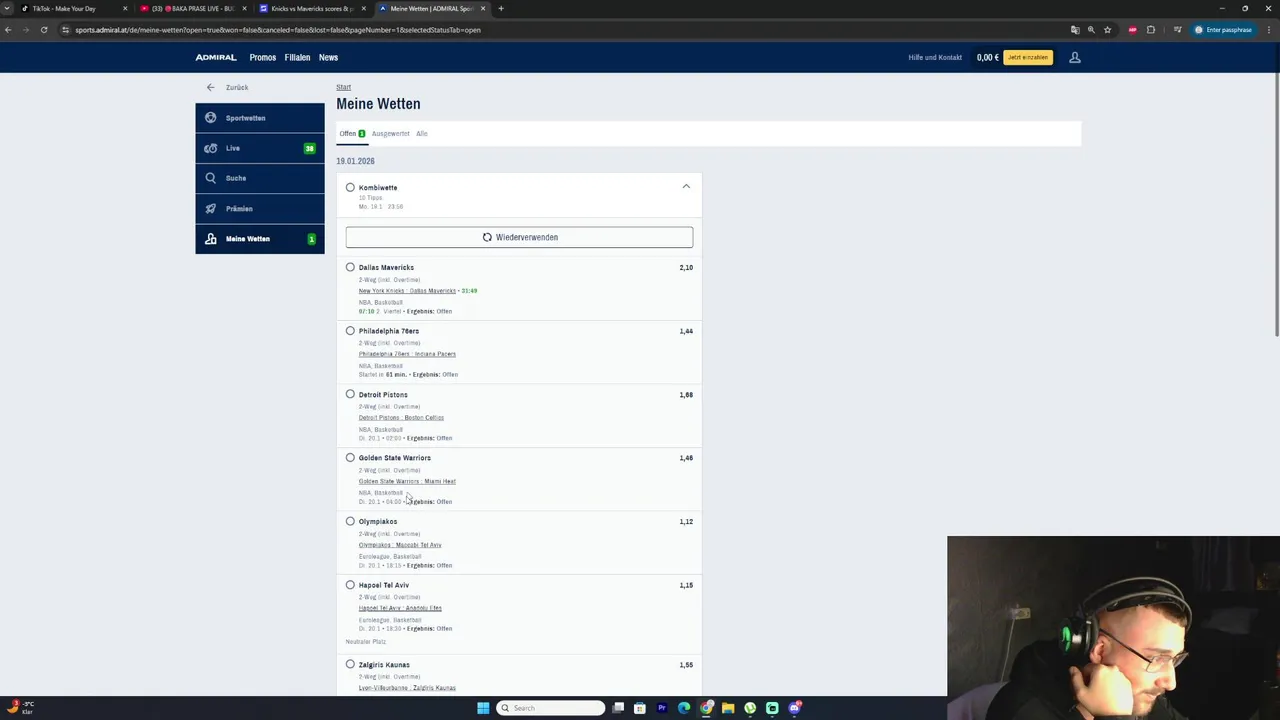Open Microsoft Edge from taskbar

[684, 708]
